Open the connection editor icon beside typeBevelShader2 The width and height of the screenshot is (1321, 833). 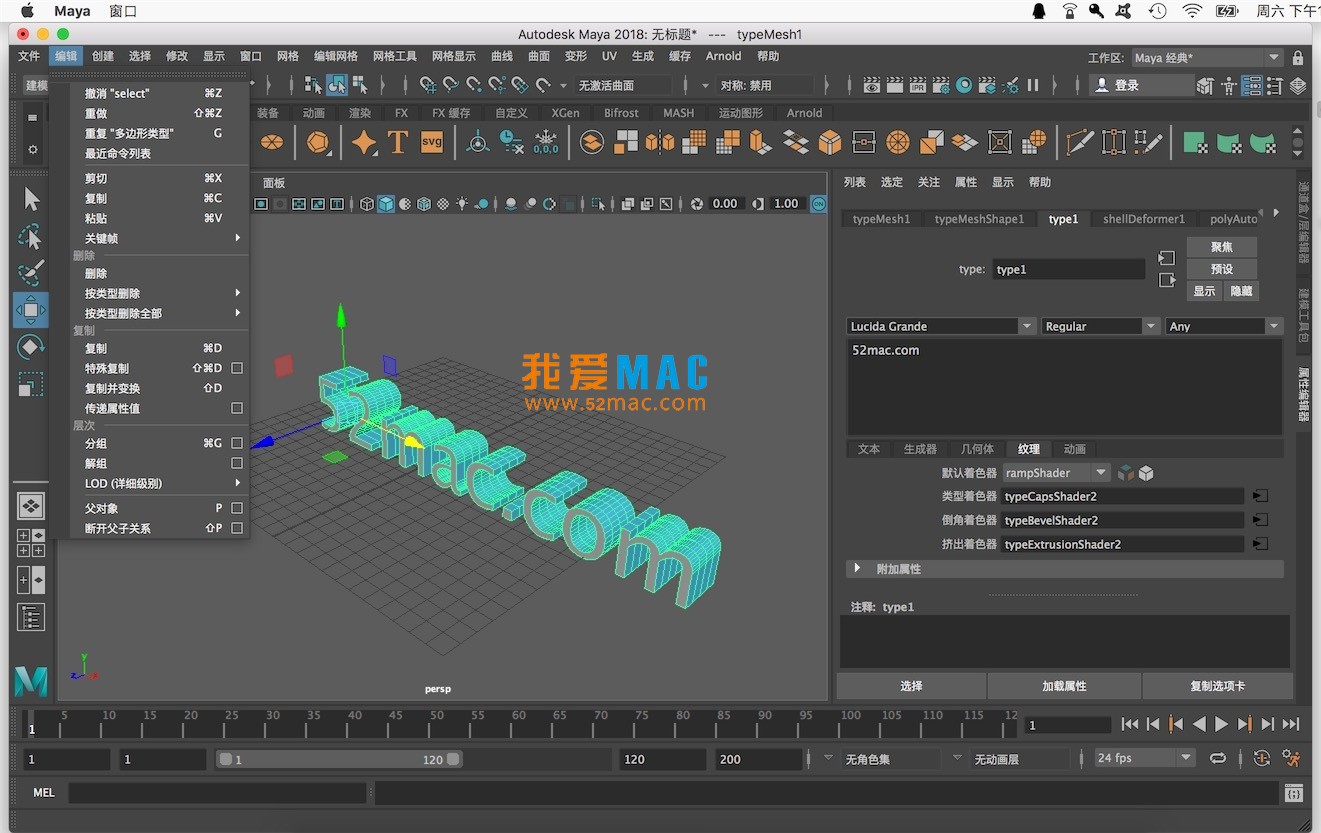point(1260,520)
